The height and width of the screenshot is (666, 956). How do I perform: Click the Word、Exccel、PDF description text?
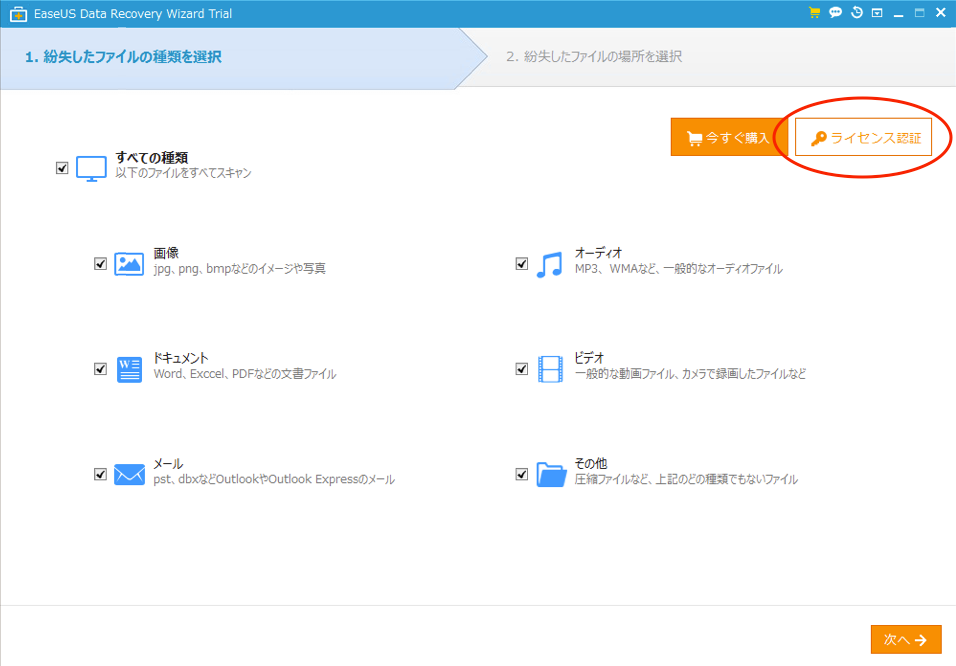245,374
